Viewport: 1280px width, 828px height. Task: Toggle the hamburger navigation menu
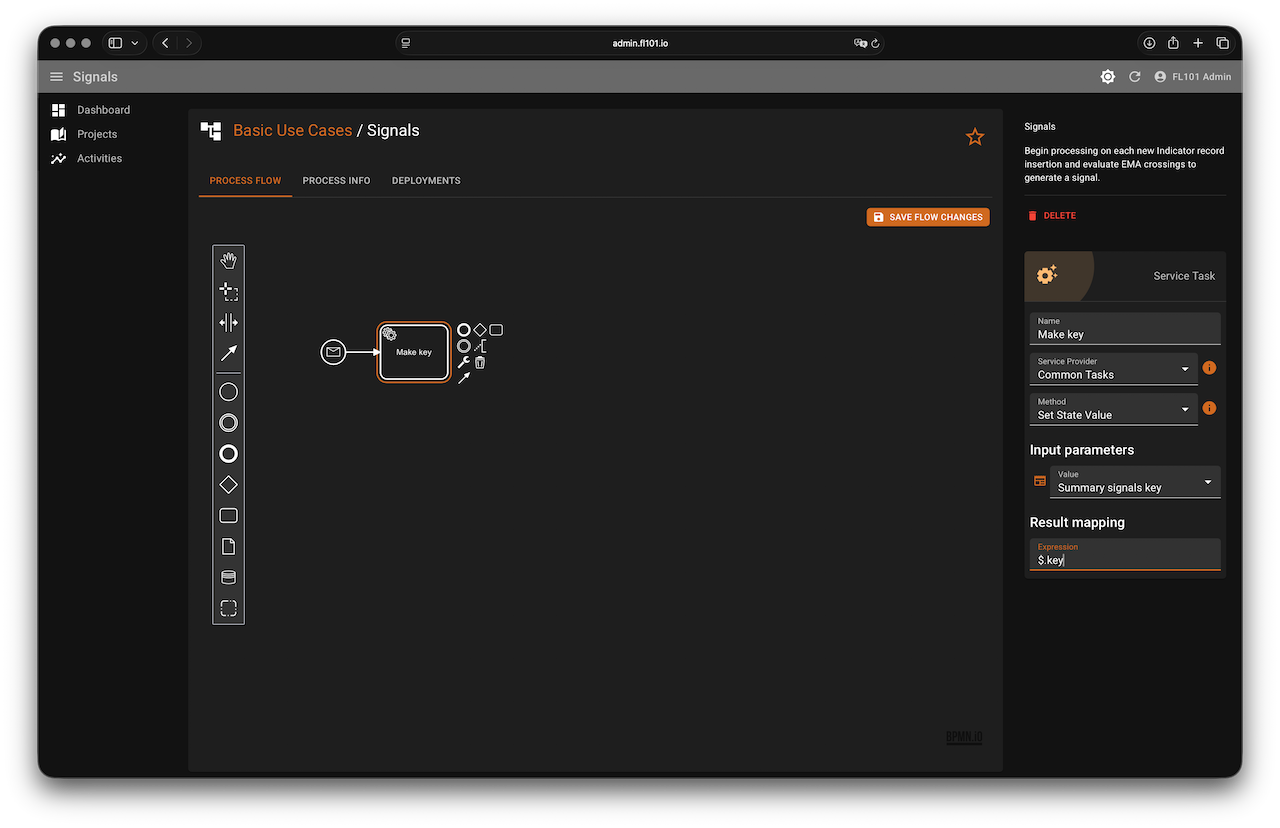(56, 77)
